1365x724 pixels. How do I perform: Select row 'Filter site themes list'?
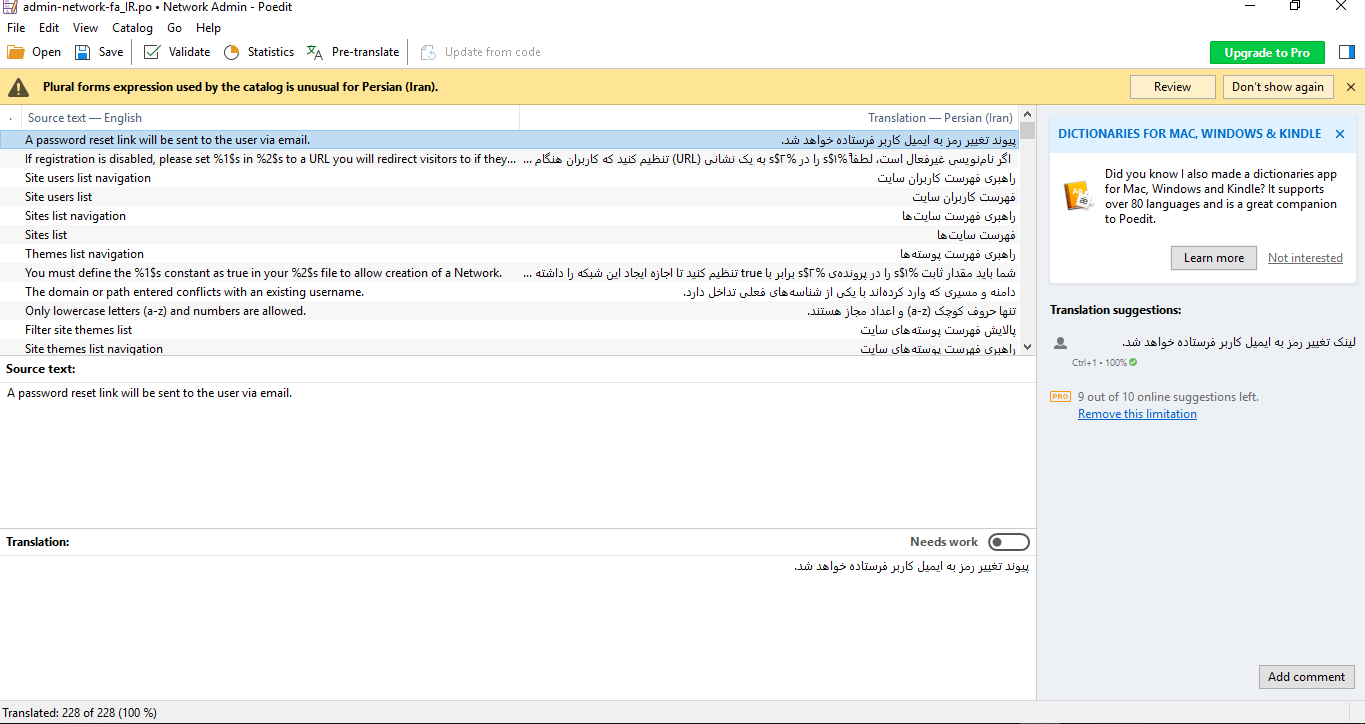[x=510, y=330]
